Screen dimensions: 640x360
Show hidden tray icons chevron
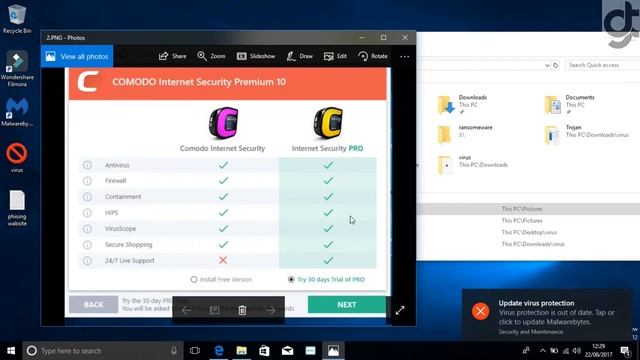(x=542, y=351)
